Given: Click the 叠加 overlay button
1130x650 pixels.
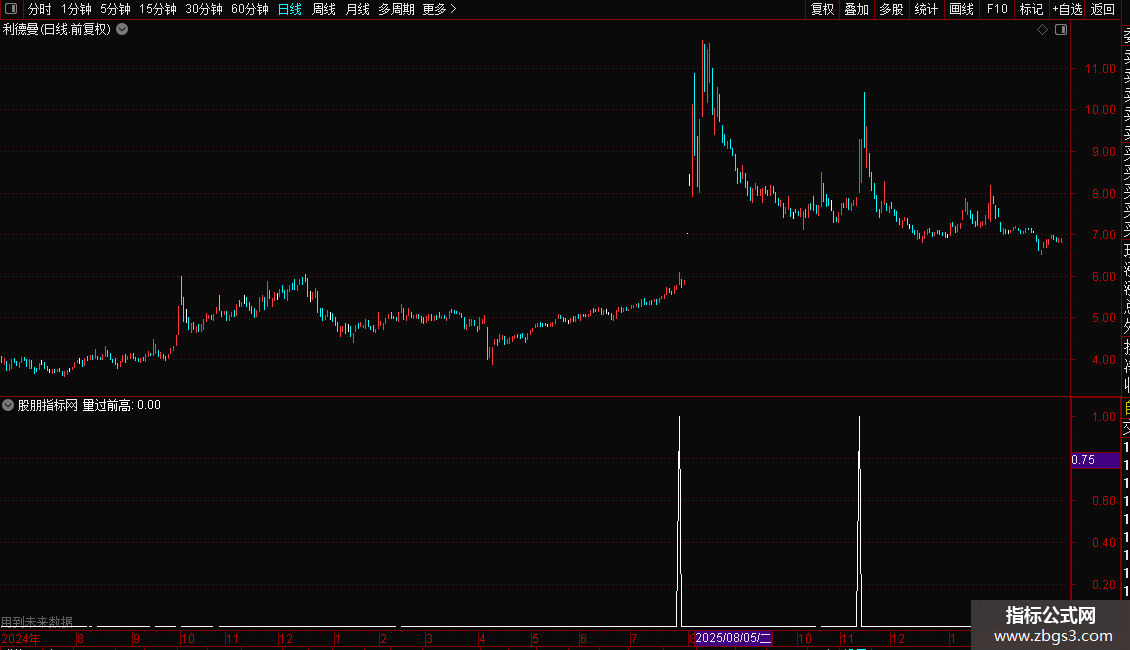Looking at the screenshot, I should 857,9.
